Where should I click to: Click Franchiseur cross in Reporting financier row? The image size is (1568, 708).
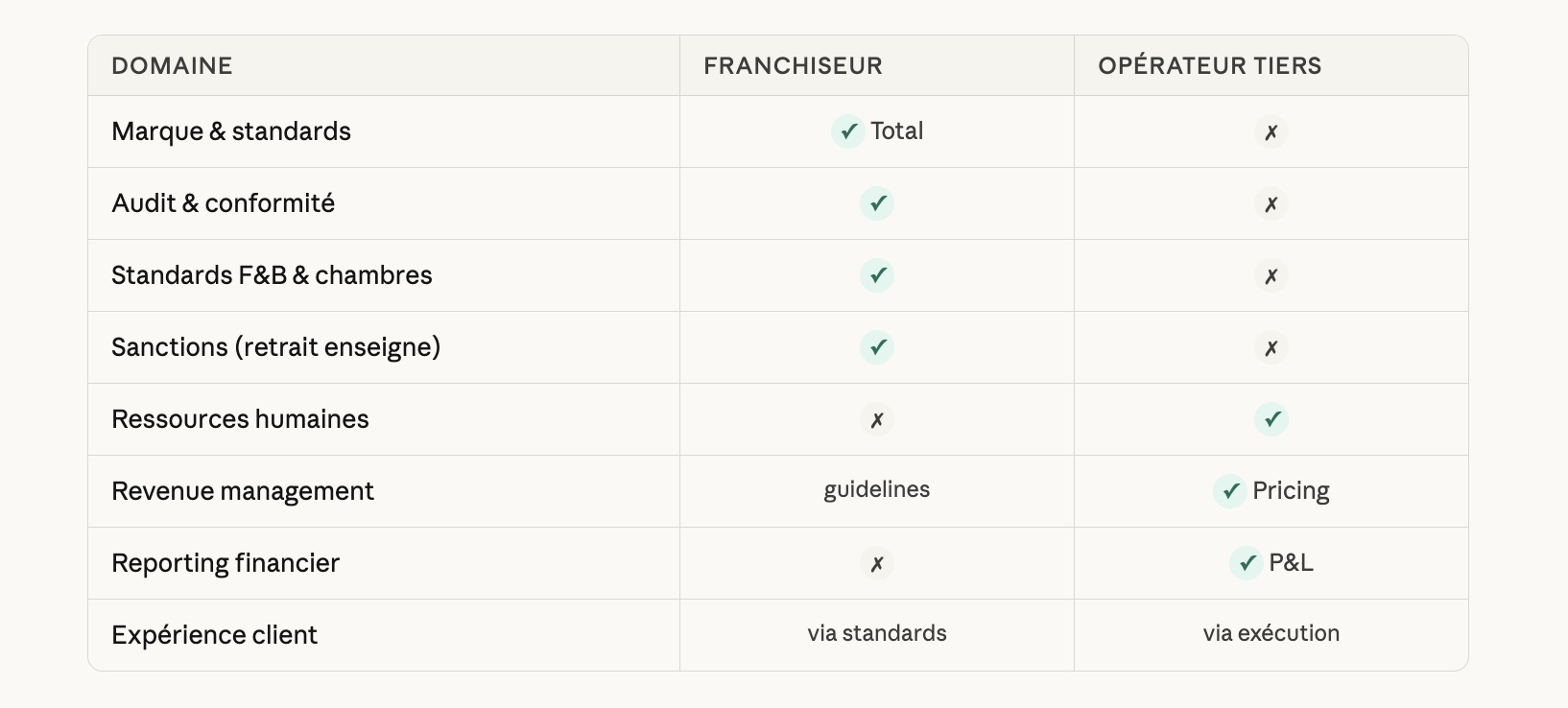[877, 564]
